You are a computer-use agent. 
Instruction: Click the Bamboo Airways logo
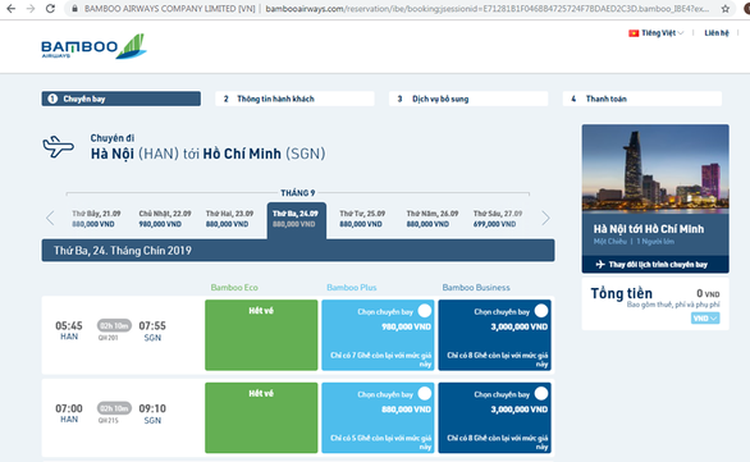click(92, 48)
